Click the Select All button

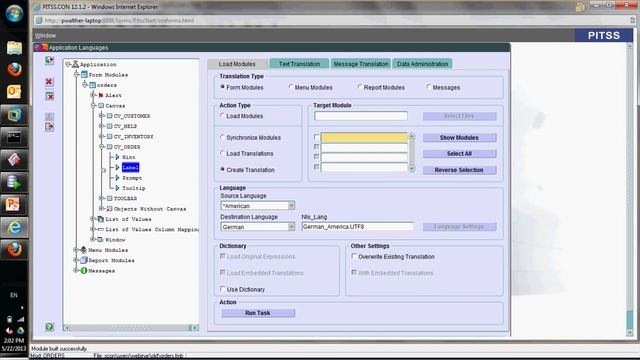coord(459,153)
